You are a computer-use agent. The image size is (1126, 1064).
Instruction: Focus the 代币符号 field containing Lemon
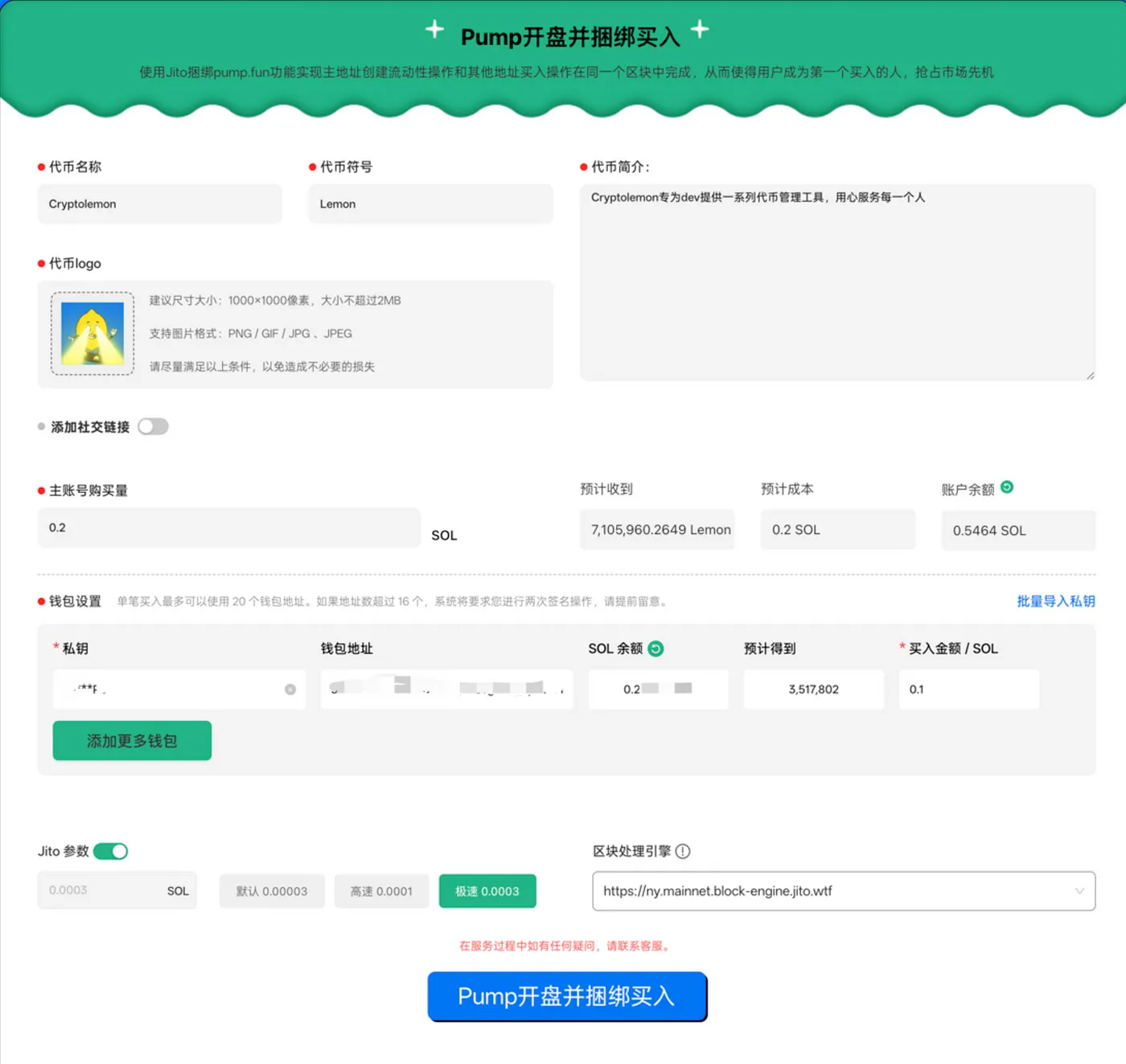(x=431, y=204)
